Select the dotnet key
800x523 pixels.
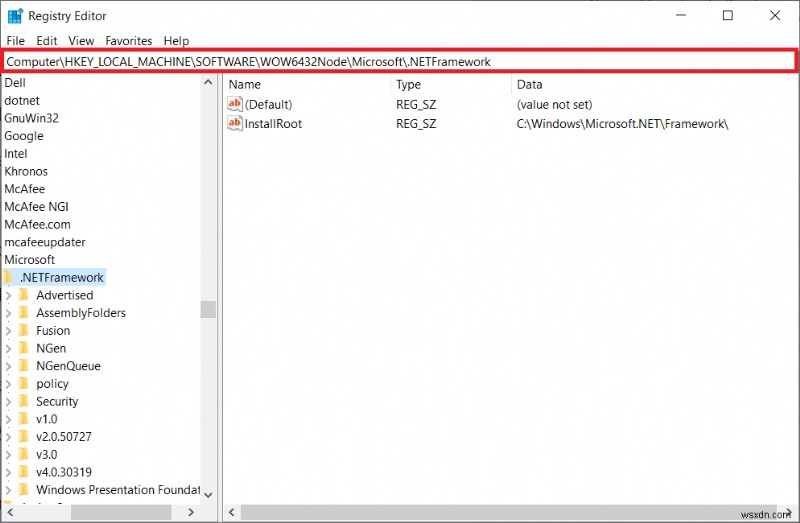tap(22, 101)
